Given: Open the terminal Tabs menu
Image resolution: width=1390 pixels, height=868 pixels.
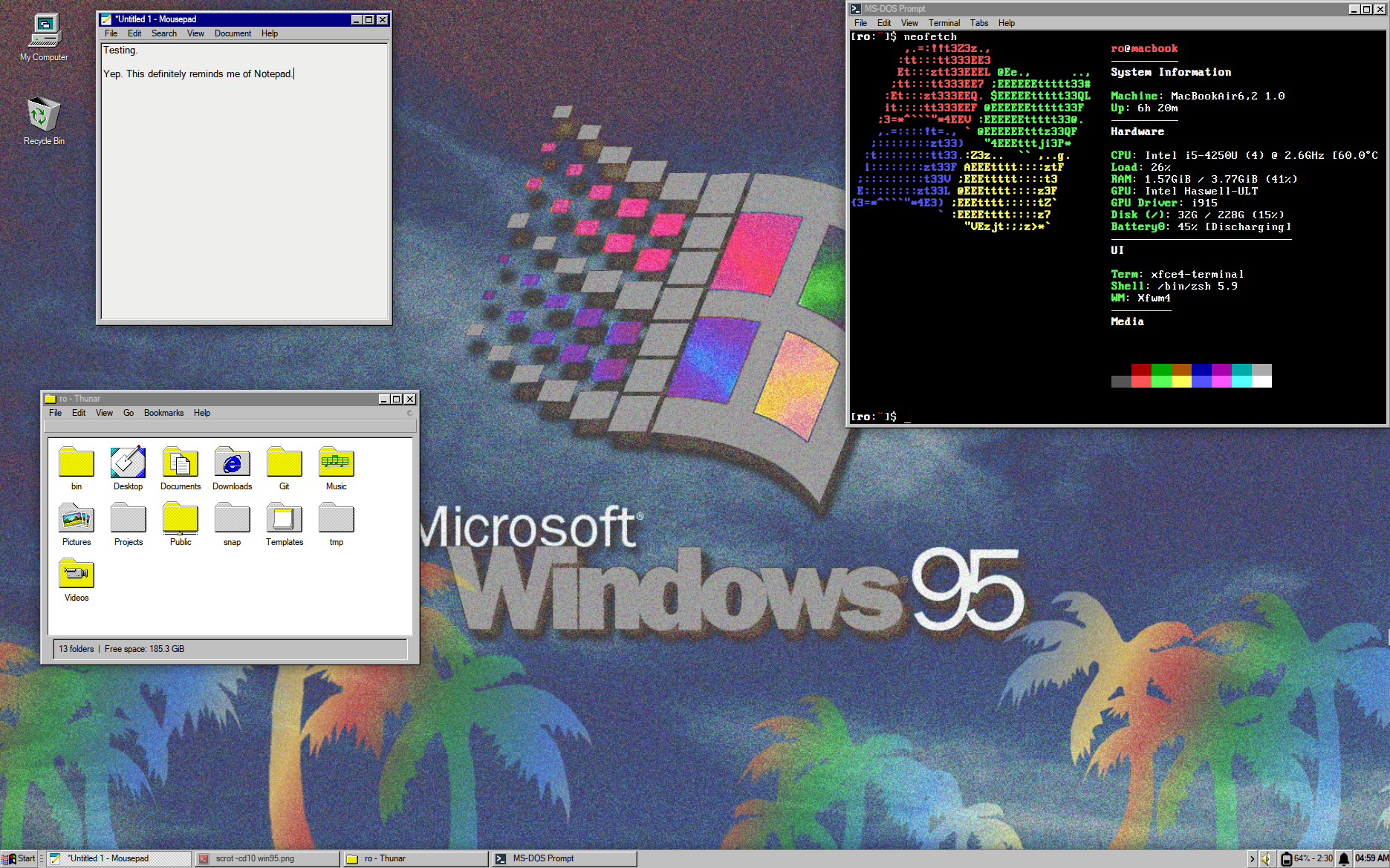Looking at the screenshot, I should (979, 23).
